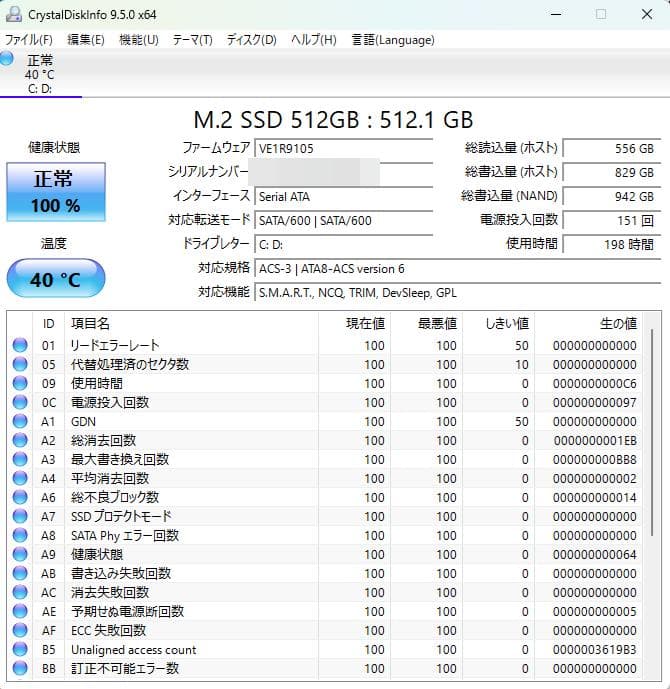Click the 198 時間 power-on hours value
Viewport: 670px width, 689px height.
pyautogui.click(x=612, y=244)
